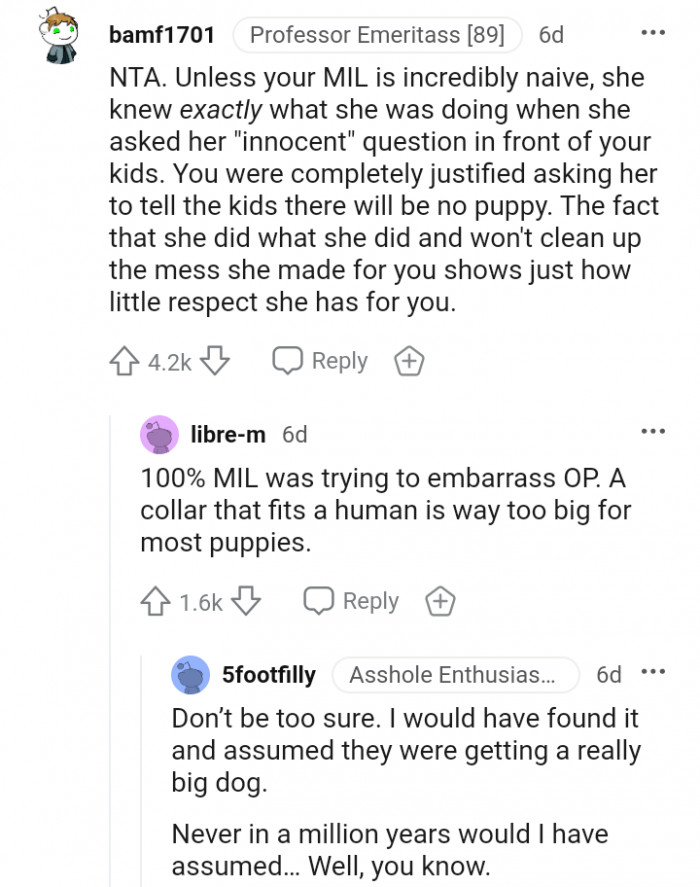700x887 pixels.
Task: Open more options for 5footfilly's comment
Action: pos(653,673)
